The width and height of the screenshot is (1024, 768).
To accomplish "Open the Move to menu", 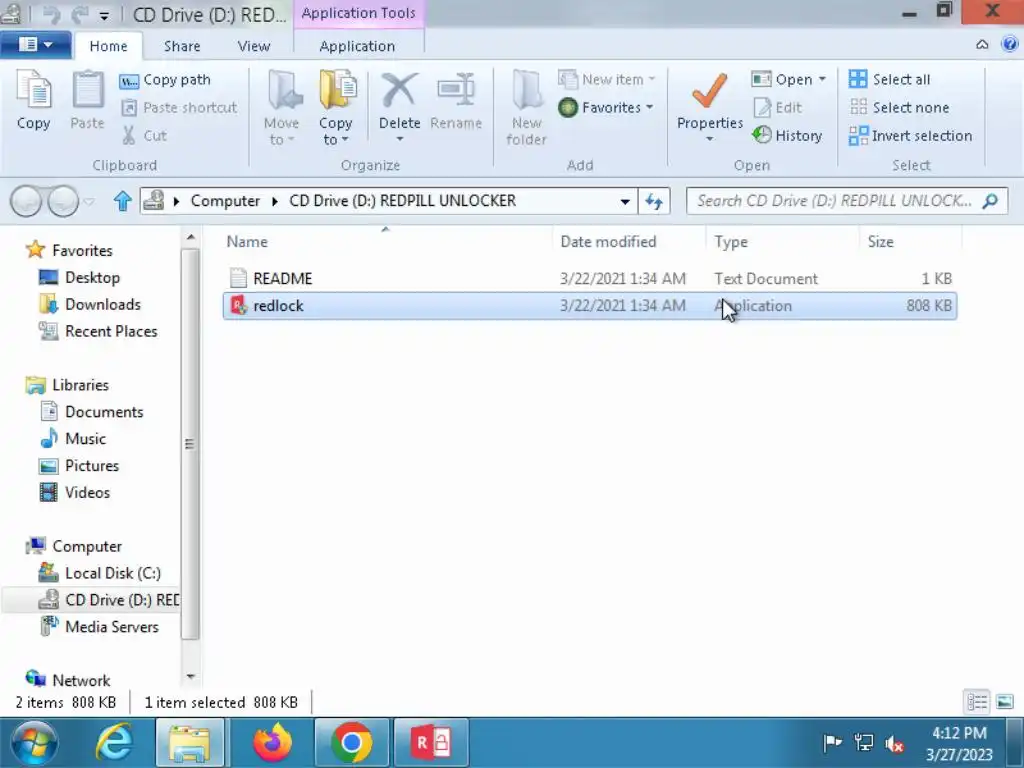I will point(281,109).
